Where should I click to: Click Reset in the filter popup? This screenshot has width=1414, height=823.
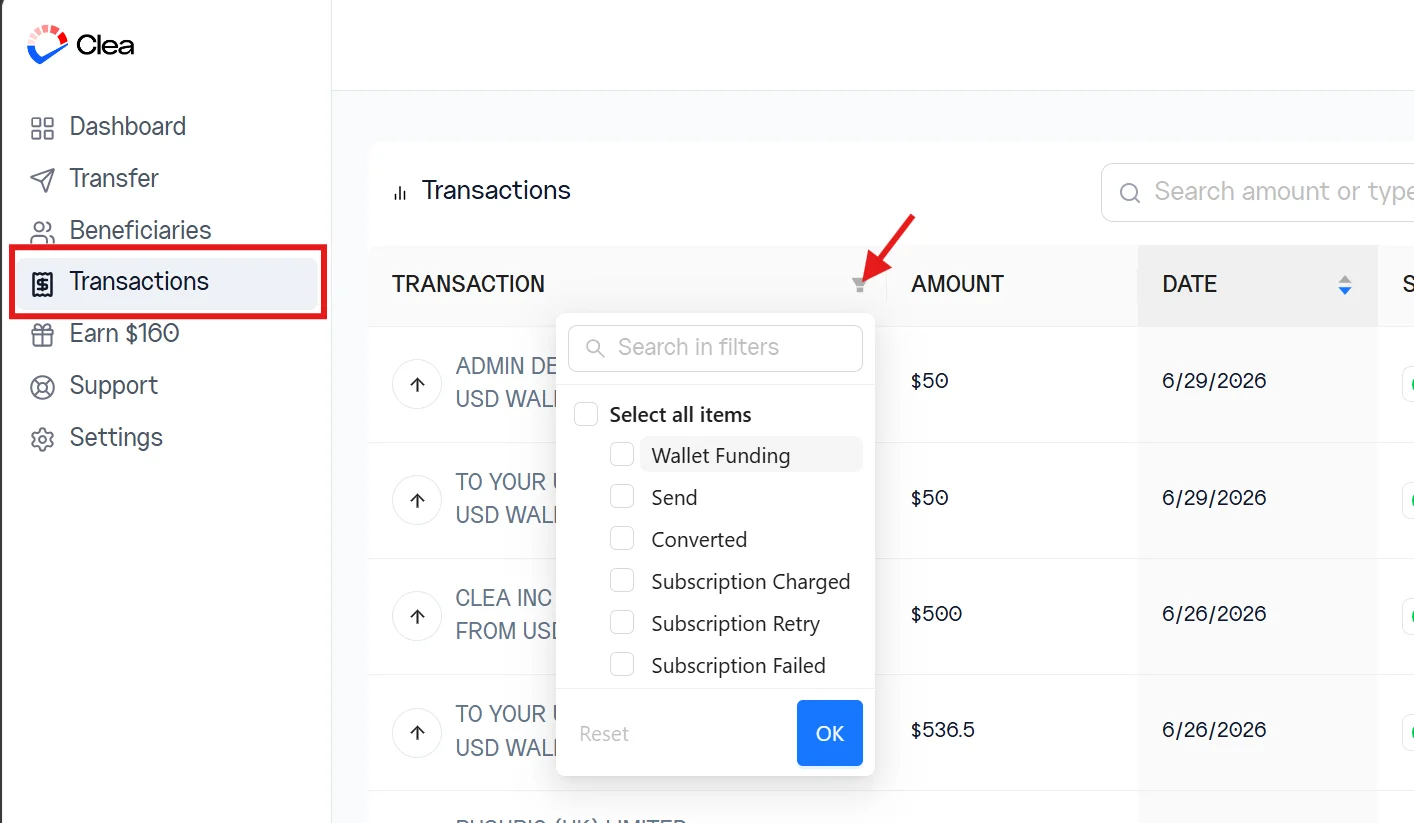pos(604,734)
